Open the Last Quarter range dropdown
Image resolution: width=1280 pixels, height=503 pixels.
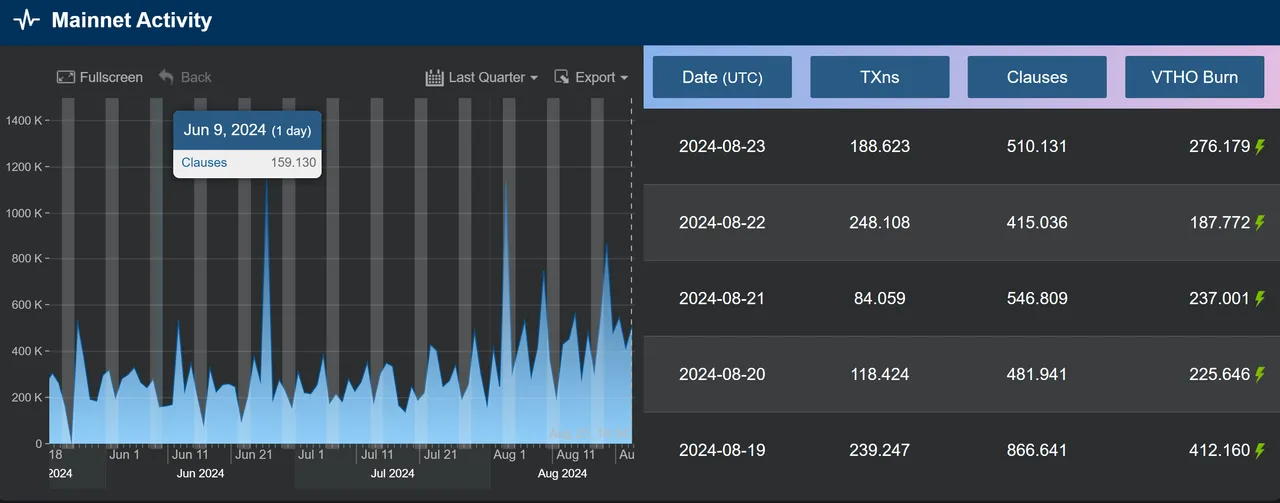pyautogui.click(x=482, y=77)
